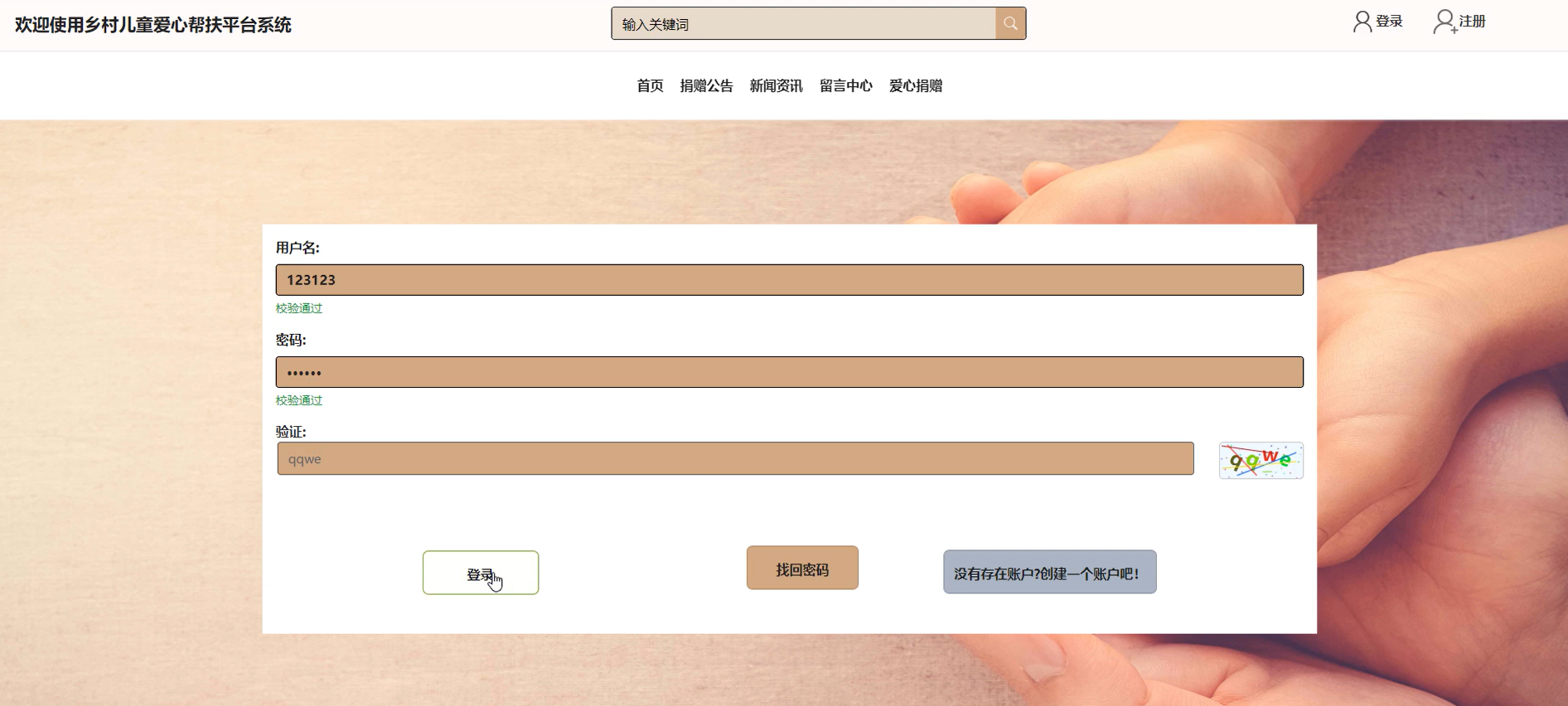Viewport: 1568px width, 706px height.
Task: Open 留言中心 from navigation
Action: coord(845,85)
